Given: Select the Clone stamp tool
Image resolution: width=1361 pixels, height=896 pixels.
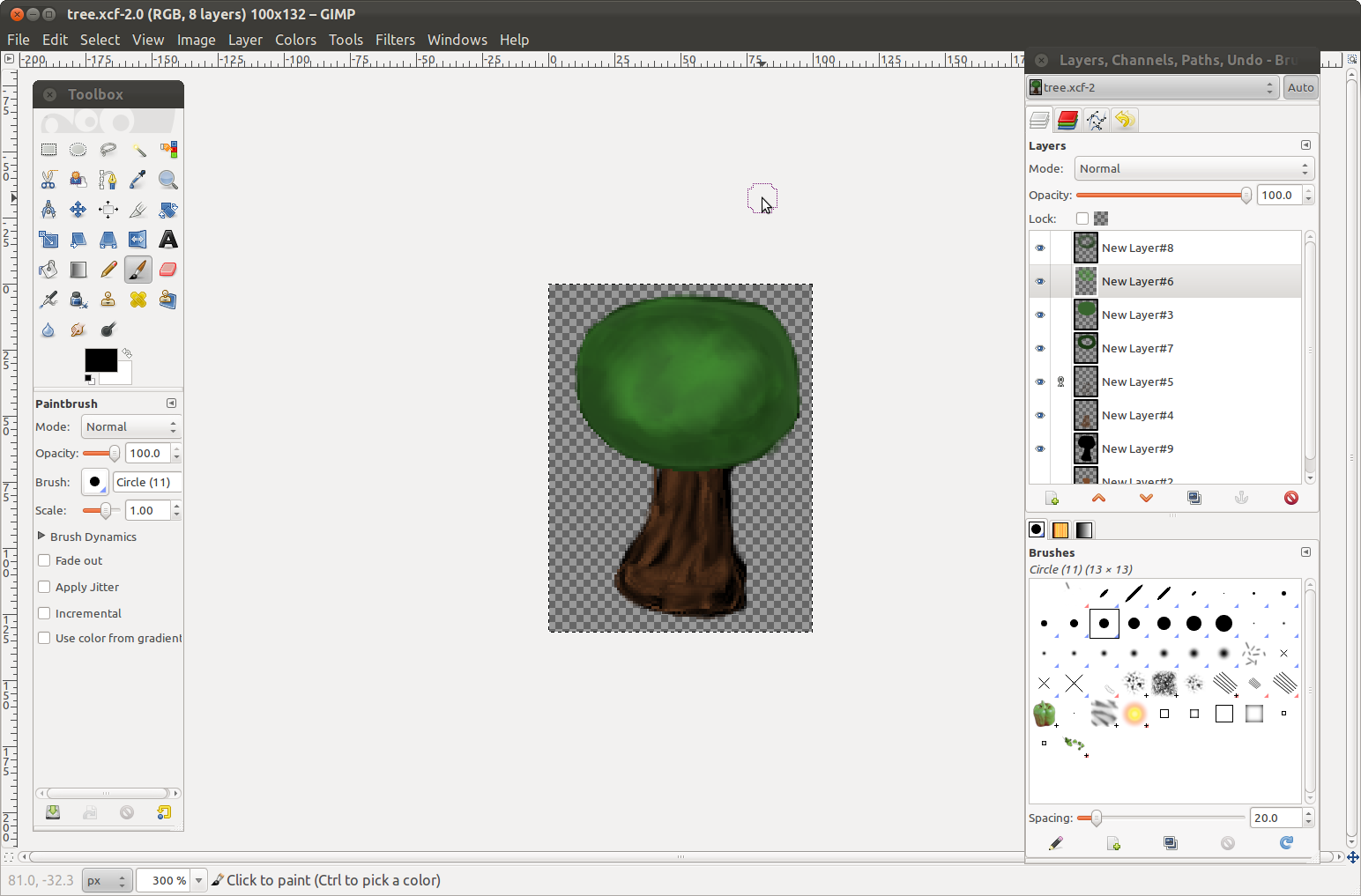Looking at the screenshot, I should pyautogui.click(x=108, y=300).
